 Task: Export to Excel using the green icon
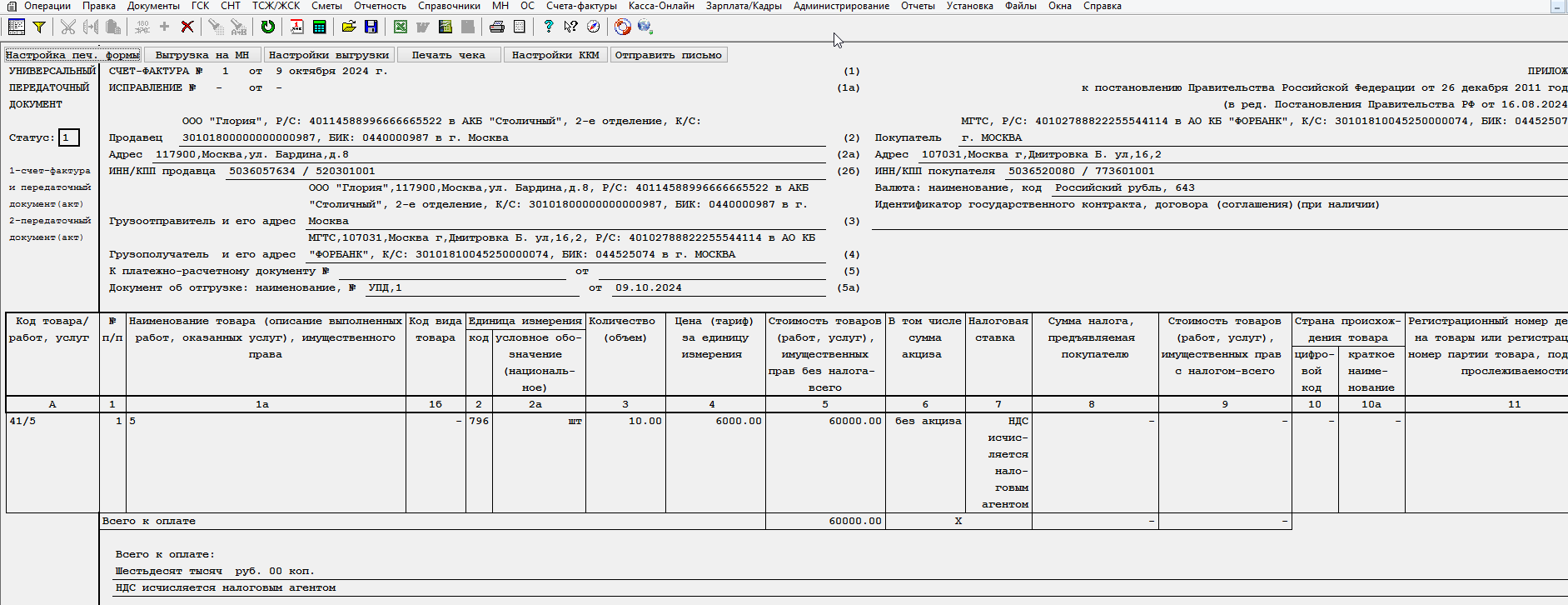click(401, 27)
